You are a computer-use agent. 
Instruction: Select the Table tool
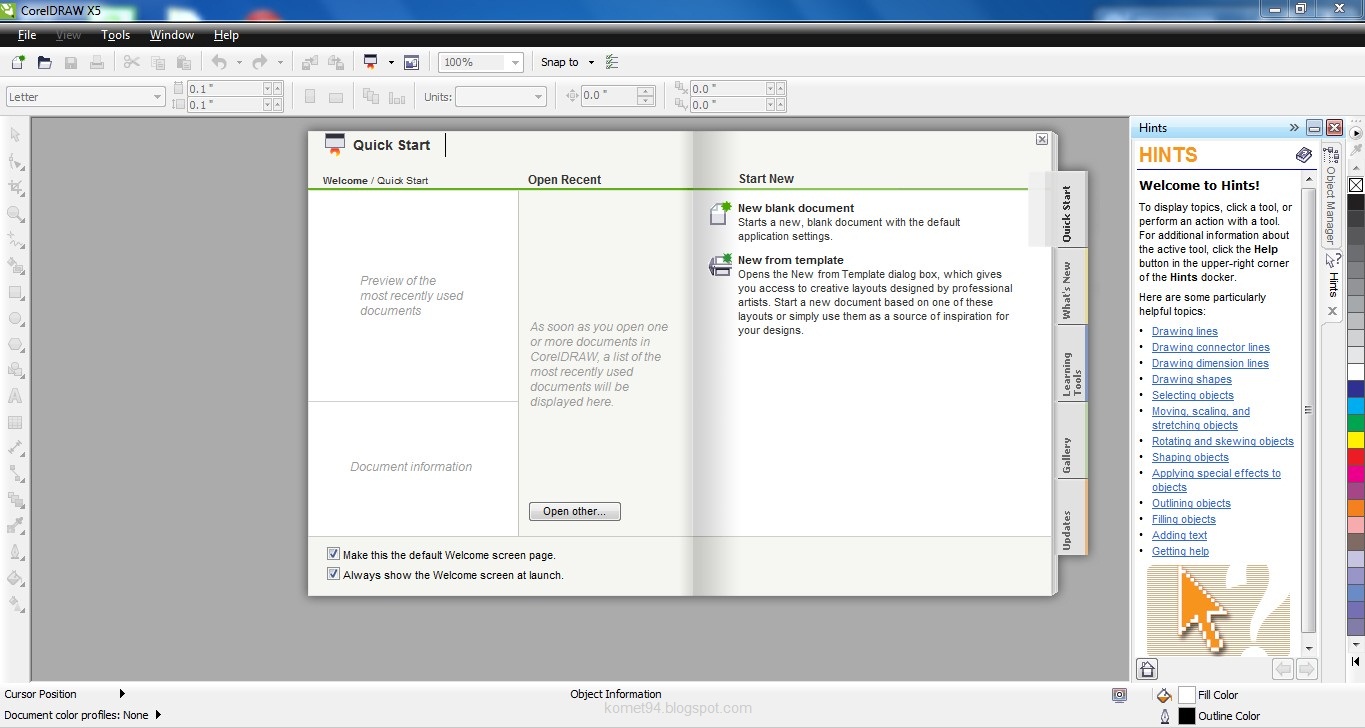(16, 422)
